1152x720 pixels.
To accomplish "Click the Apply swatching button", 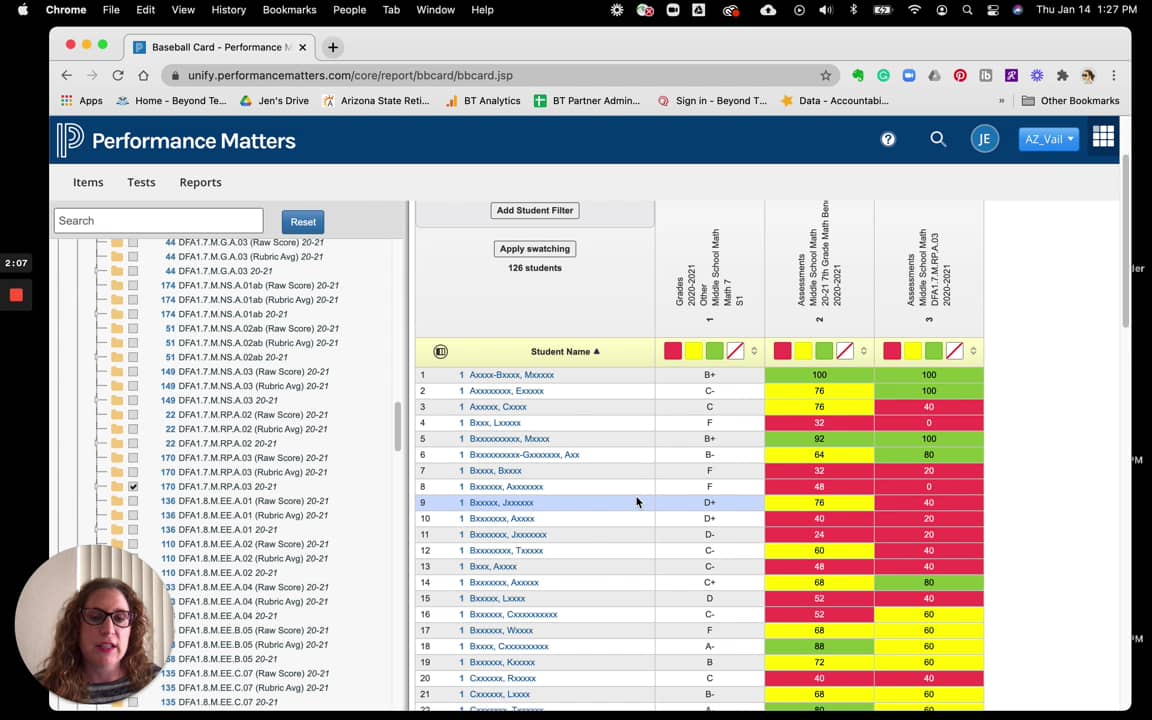I will [535, 249].
